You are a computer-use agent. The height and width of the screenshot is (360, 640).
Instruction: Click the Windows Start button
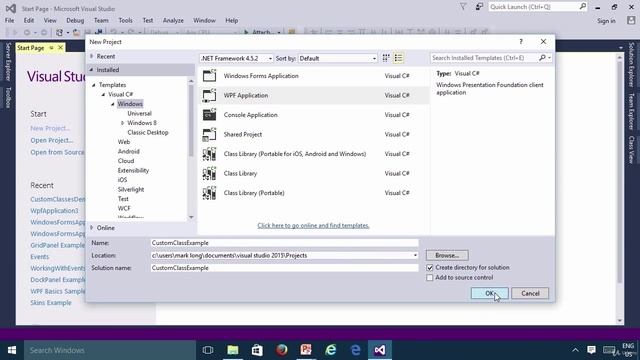(12, 350)
